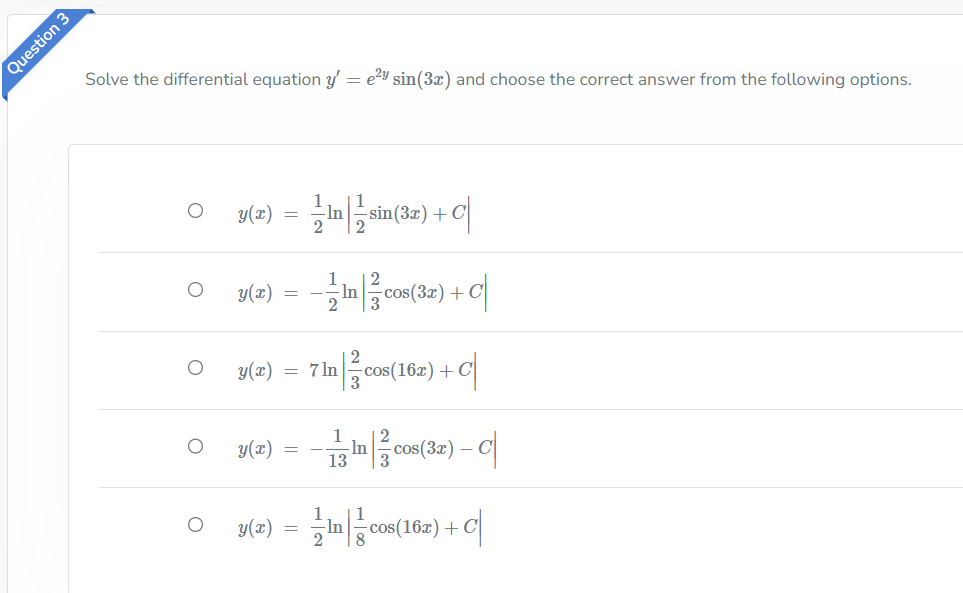The height and width of the screenshot is (593, 963).
Task: Choose the last answer with cos(16x)
Action: (196, 524)
